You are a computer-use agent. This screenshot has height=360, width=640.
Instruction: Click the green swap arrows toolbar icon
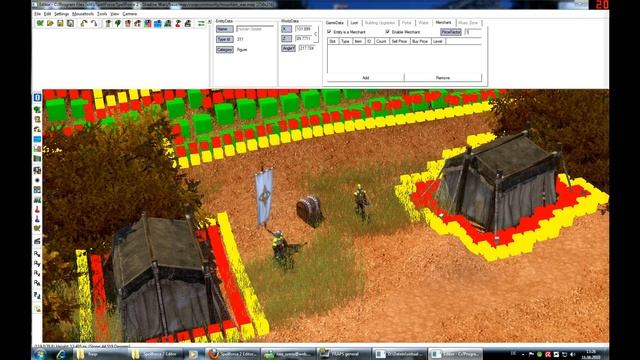[201, 24]
